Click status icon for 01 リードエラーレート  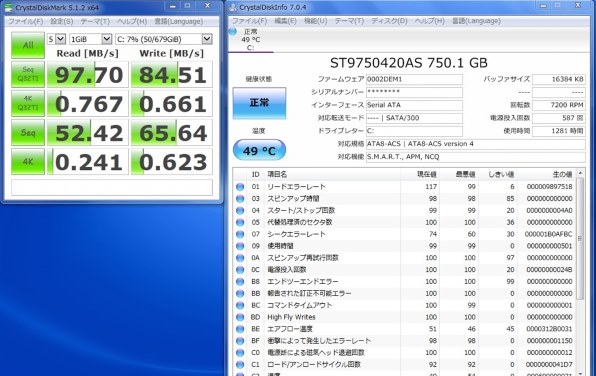click(240, 187)
